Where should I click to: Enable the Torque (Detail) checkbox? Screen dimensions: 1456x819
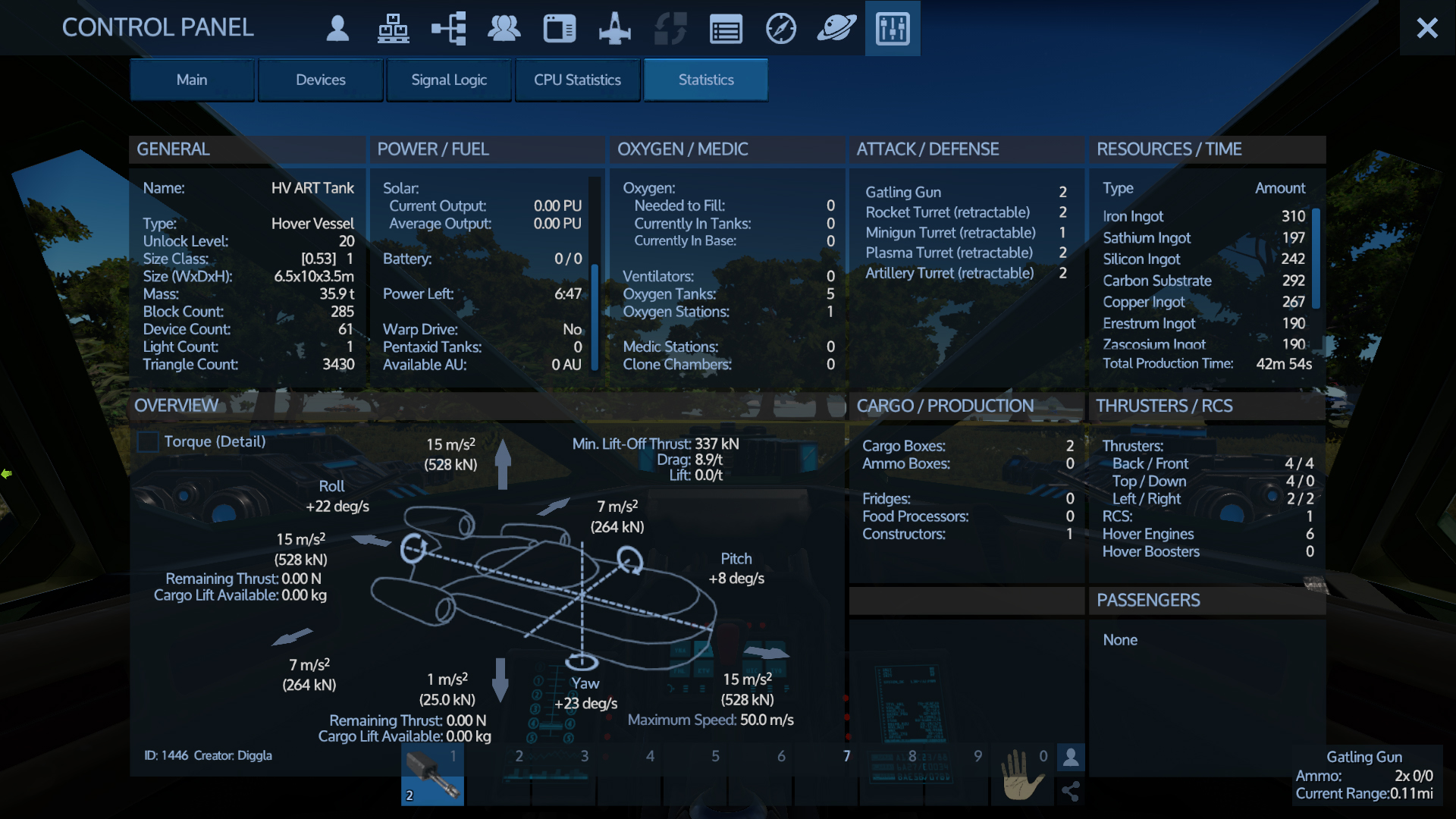click(148, 441)
